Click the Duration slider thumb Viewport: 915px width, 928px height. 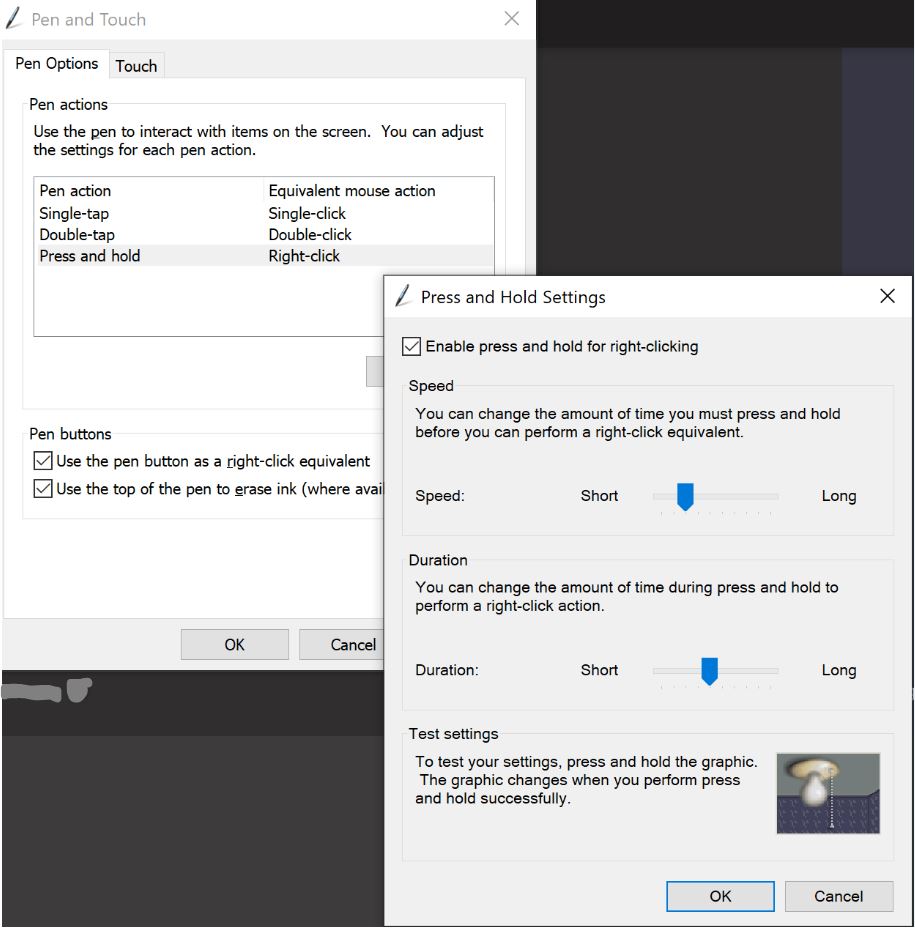pyautogui.click(x=709, y=671)
